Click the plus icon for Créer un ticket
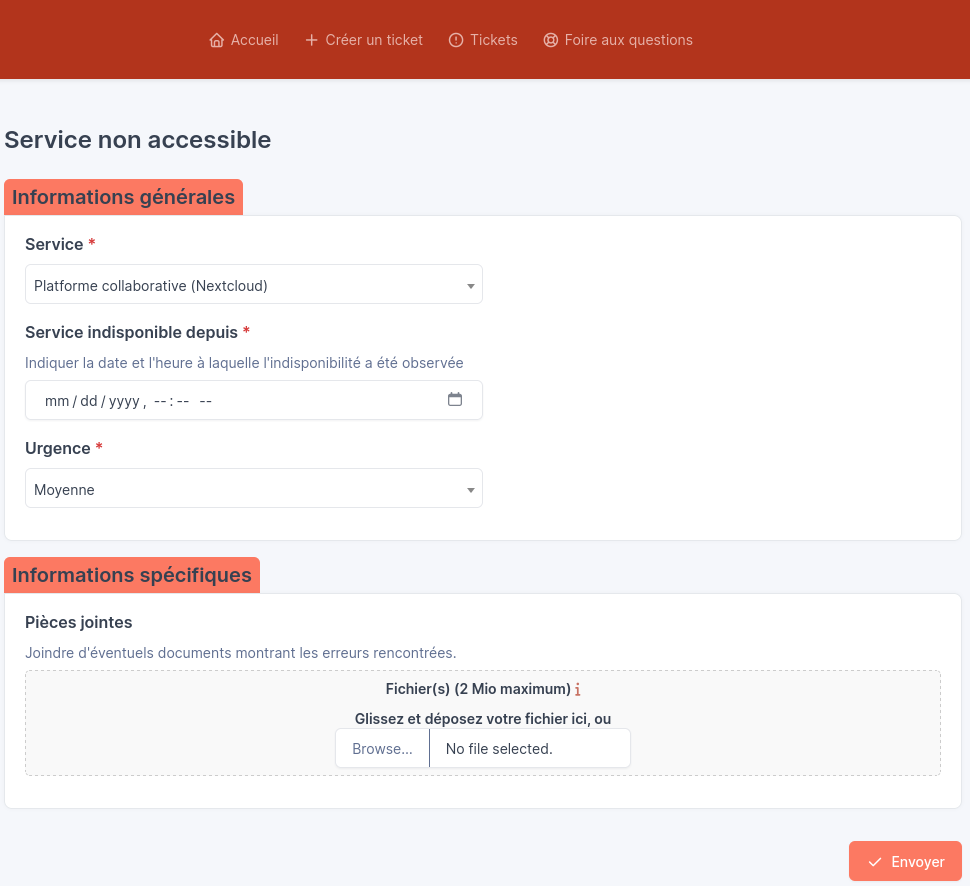The image size is (970, 886). click(311, 41)
